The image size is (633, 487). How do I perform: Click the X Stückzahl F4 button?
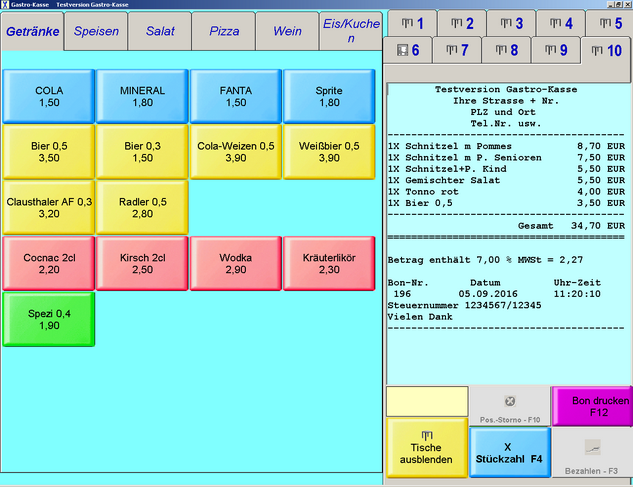click(x=509, y=453)
